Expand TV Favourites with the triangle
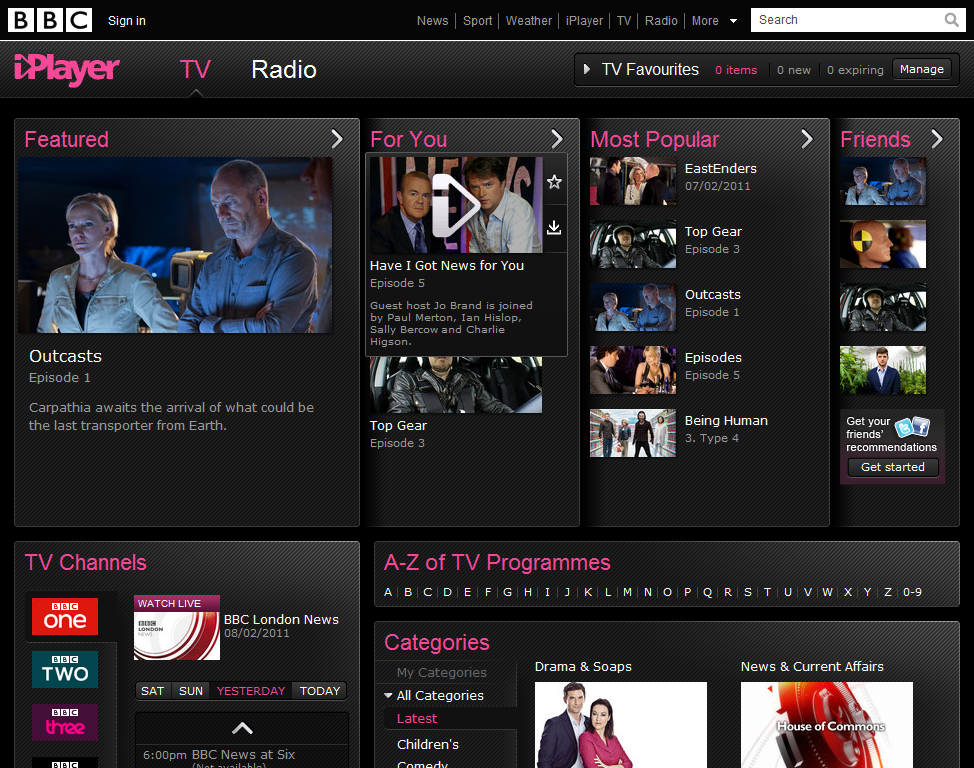The width and height of the screenshot is (974, 768). [x=586, y=70]
